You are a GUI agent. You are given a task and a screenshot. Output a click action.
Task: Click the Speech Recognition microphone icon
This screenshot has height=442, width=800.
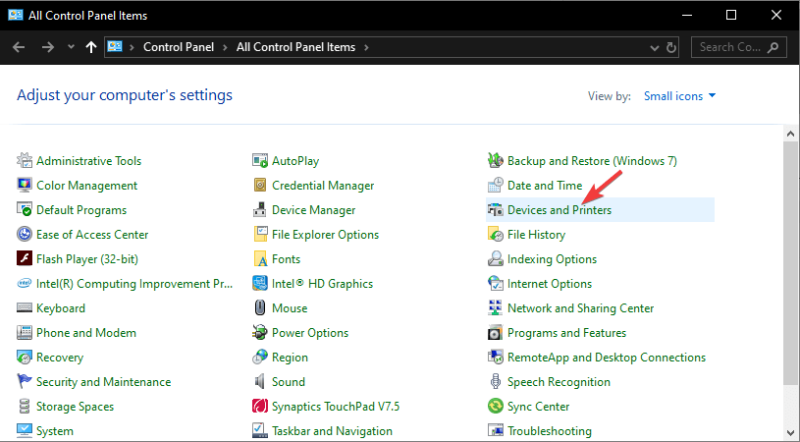click(x=495, y=381)
